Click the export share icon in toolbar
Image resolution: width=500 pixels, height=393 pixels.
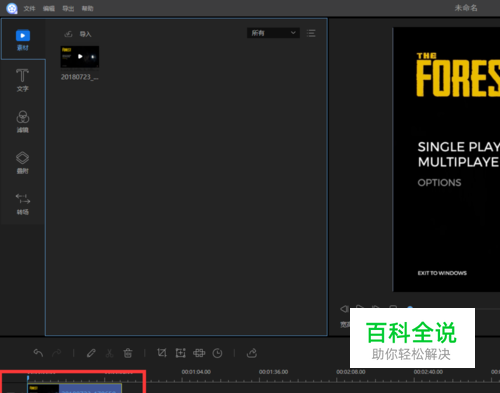252,353
